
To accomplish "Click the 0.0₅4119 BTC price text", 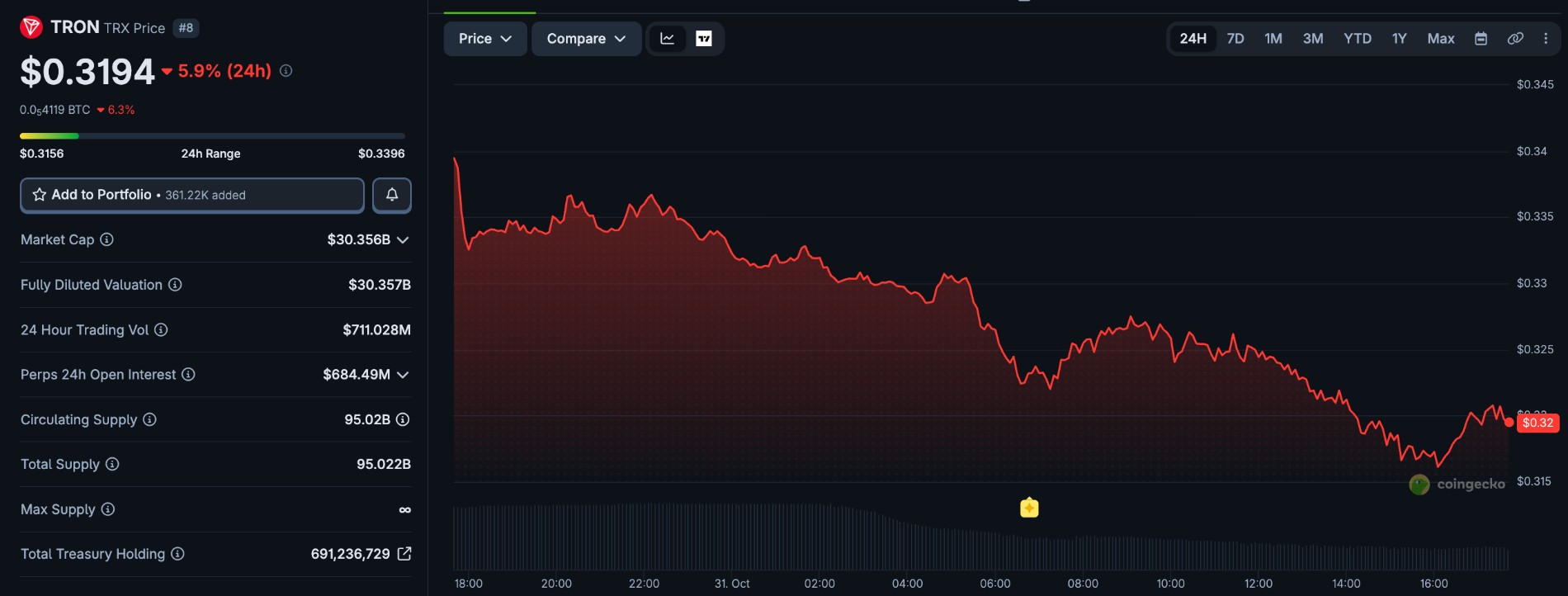I will [55, 110].
